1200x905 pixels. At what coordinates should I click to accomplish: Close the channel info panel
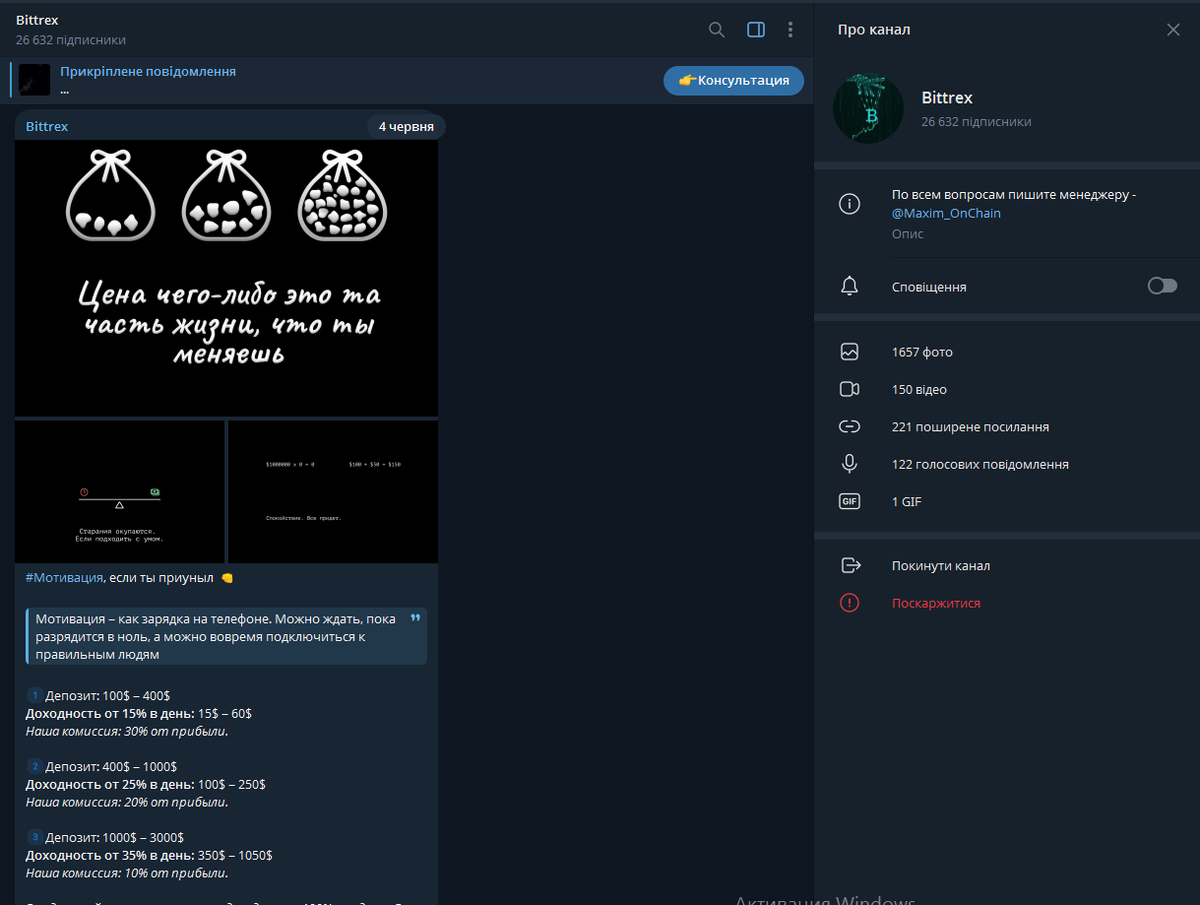[1173, 30]
